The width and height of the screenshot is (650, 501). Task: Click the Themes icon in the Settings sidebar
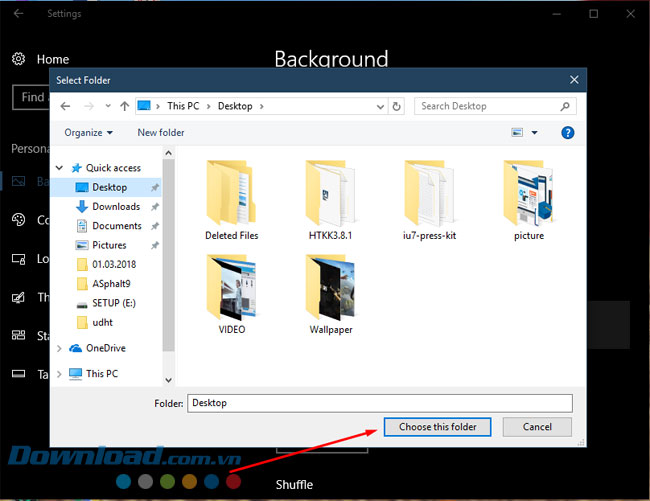[18, 297]
